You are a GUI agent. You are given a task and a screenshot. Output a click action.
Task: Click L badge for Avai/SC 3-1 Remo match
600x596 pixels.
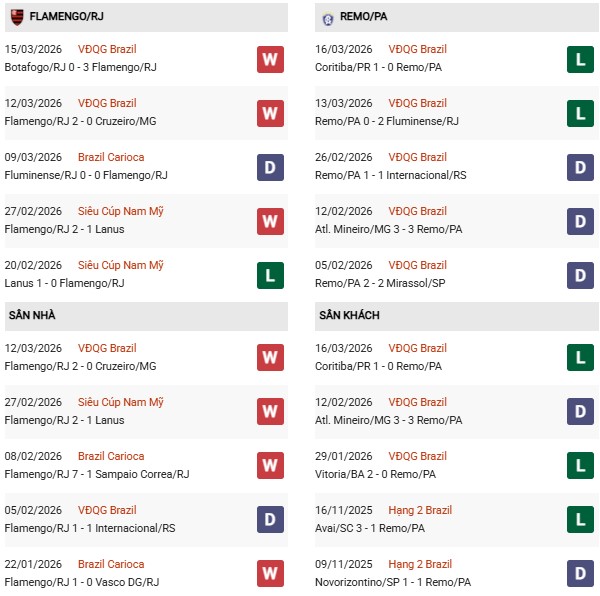580,520
